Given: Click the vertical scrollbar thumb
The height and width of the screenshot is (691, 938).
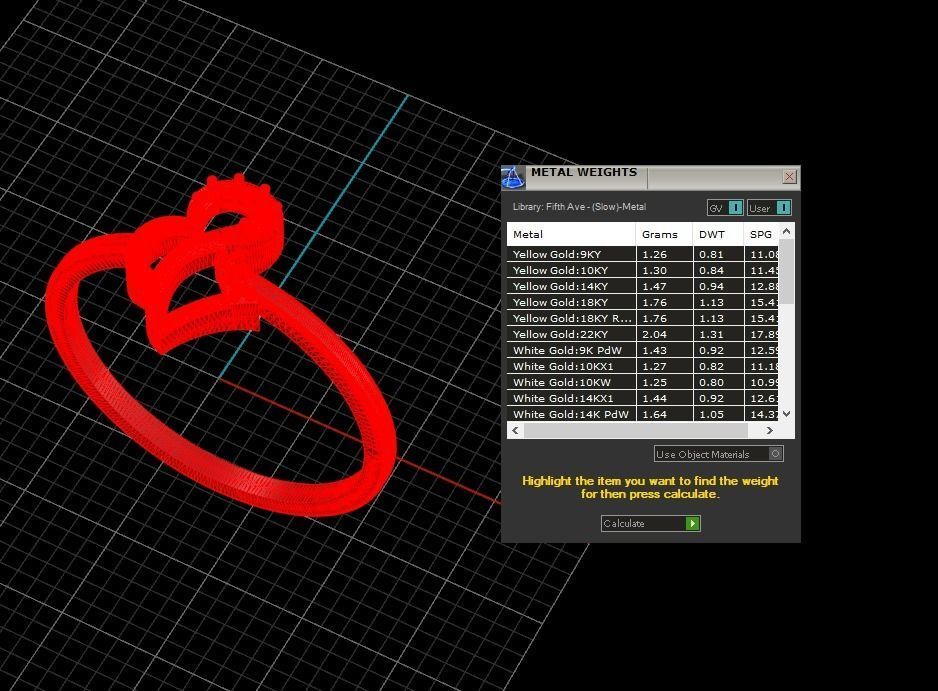Looking at the screenshot, I should (x=787, y=272).
